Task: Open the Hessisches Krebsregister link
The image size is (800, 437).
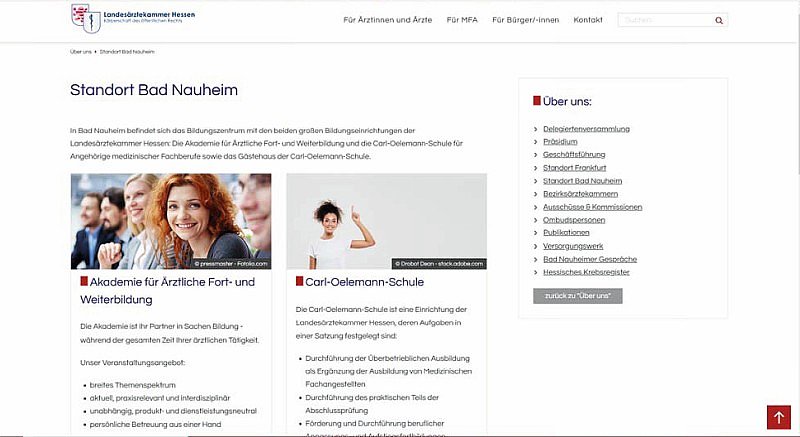Action: coord(586,272)
